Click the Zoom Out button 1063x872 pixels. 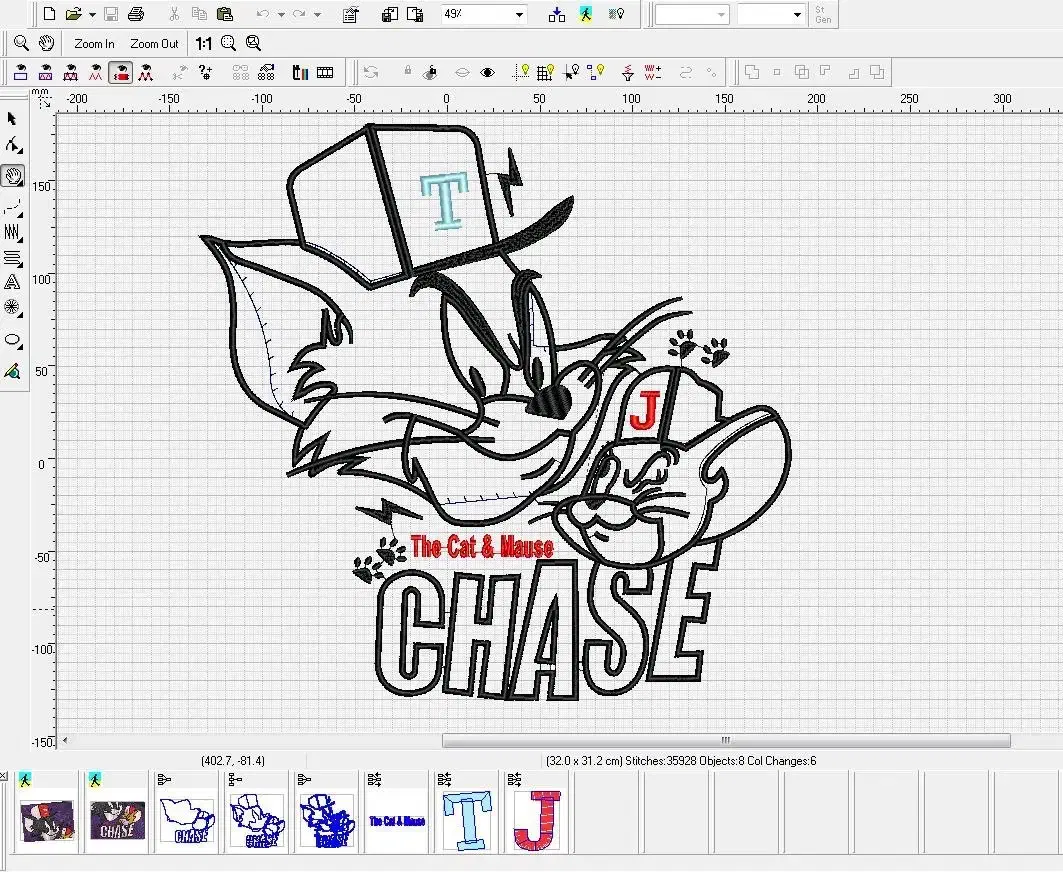(x=154, y=44)
